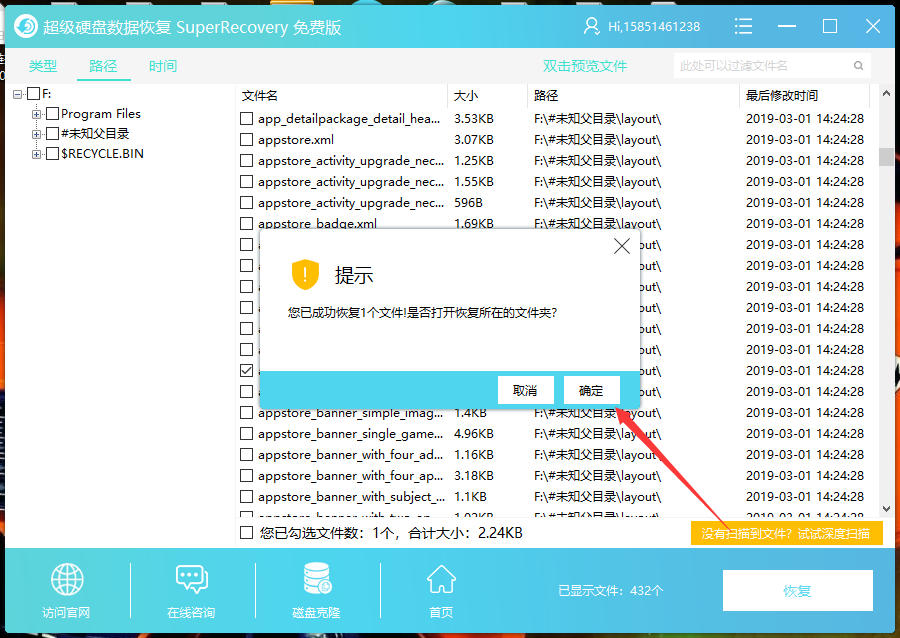Close the 提示 dialog with its X
The width and height of the screenshot is (900, 638).
[x=622, y=246]
